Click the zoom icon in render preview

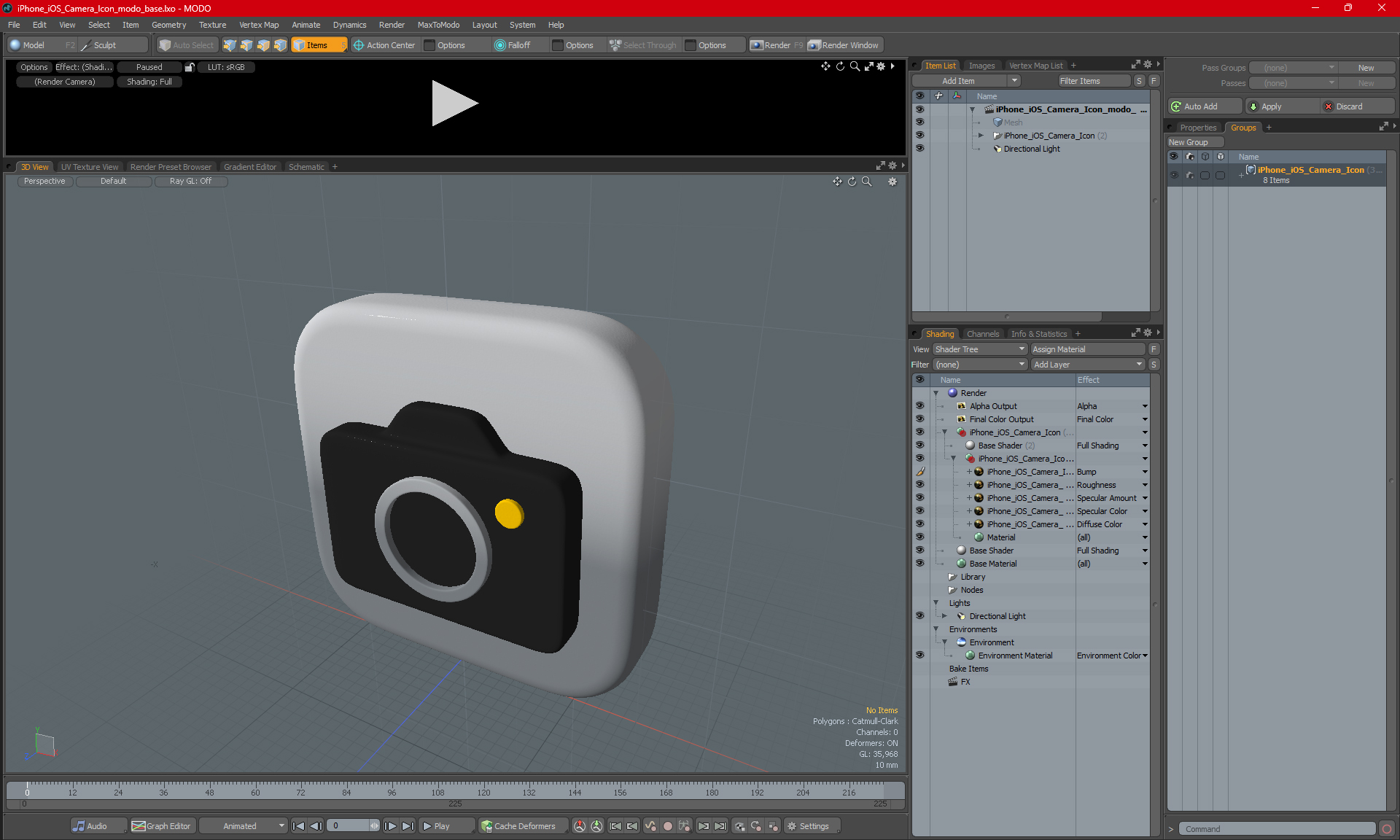(x=855, y=66)
